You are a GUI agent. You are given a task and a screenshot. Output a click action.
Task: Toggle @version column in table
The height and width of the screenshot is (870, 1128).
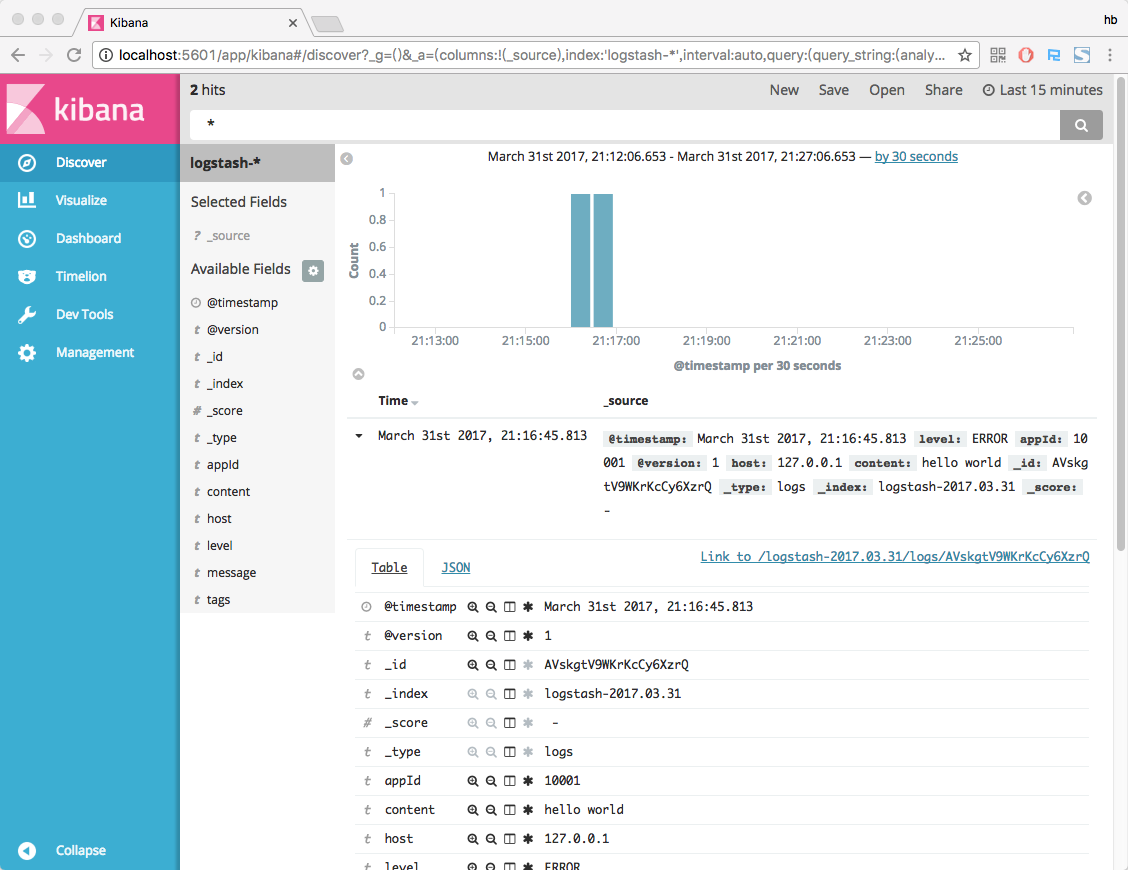509,636
